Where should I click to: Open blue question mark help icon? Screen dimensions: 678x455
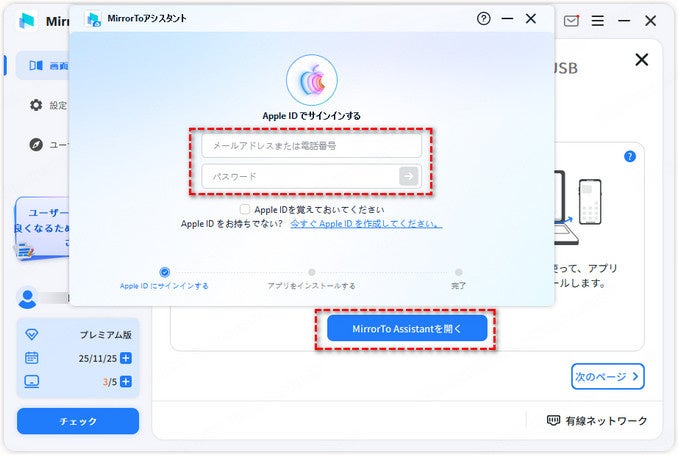point(630,156)
